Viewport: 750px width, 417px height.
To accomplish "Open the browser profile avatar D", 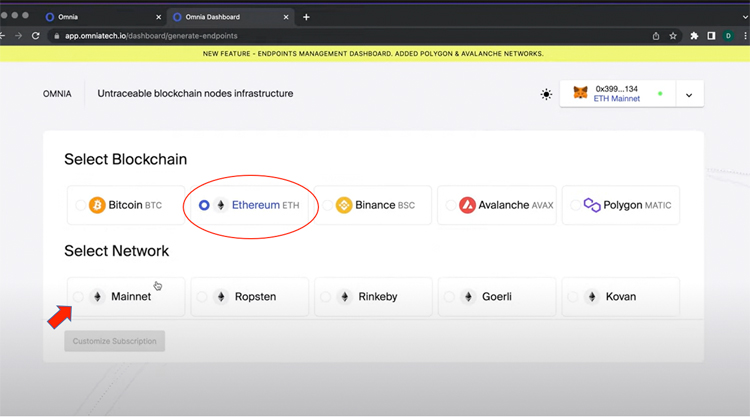I will (x=728, y=36).
